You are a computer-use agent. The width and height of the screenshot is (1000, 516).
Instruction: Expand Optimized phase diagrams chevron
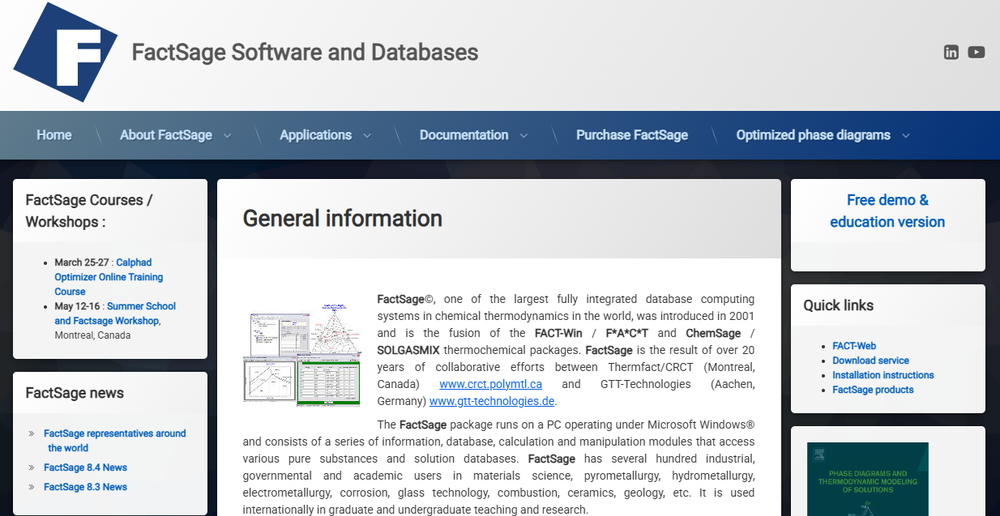[906, 136]
